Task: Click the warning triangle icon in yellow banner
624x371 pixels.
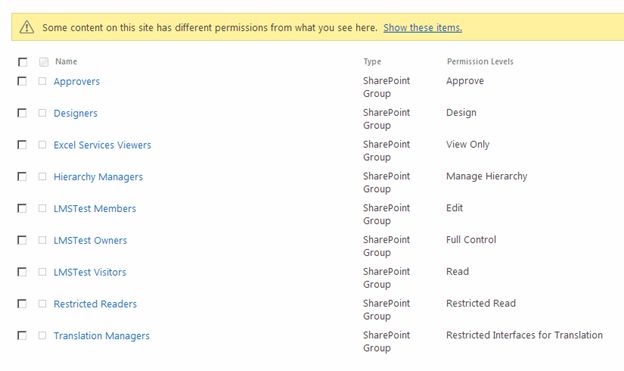Action: (x=27, y=27)
